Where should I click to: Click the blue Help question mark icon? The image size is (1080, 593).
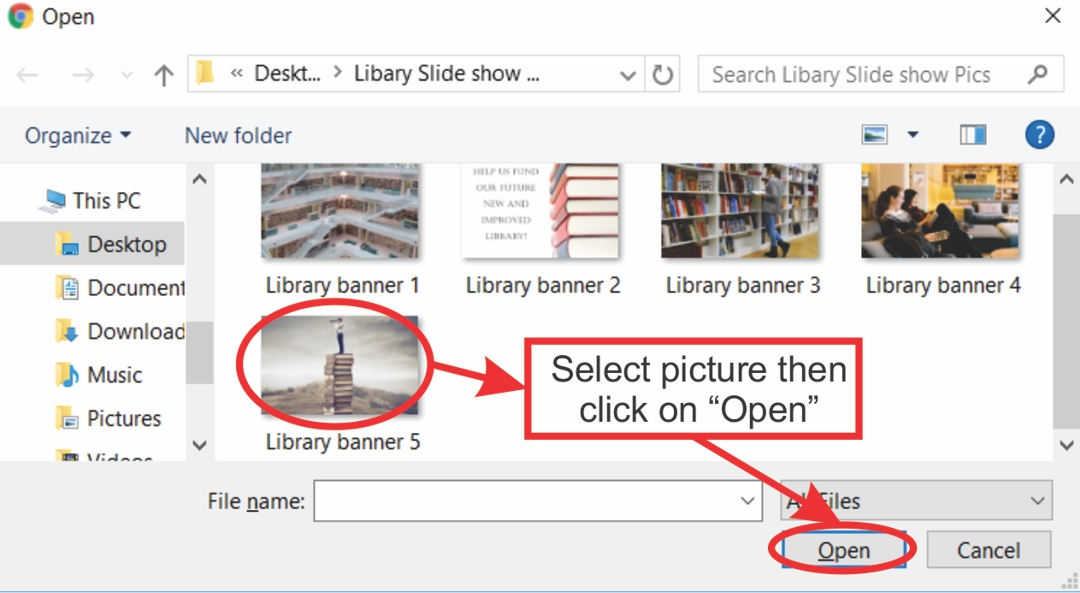[1039, 134]
